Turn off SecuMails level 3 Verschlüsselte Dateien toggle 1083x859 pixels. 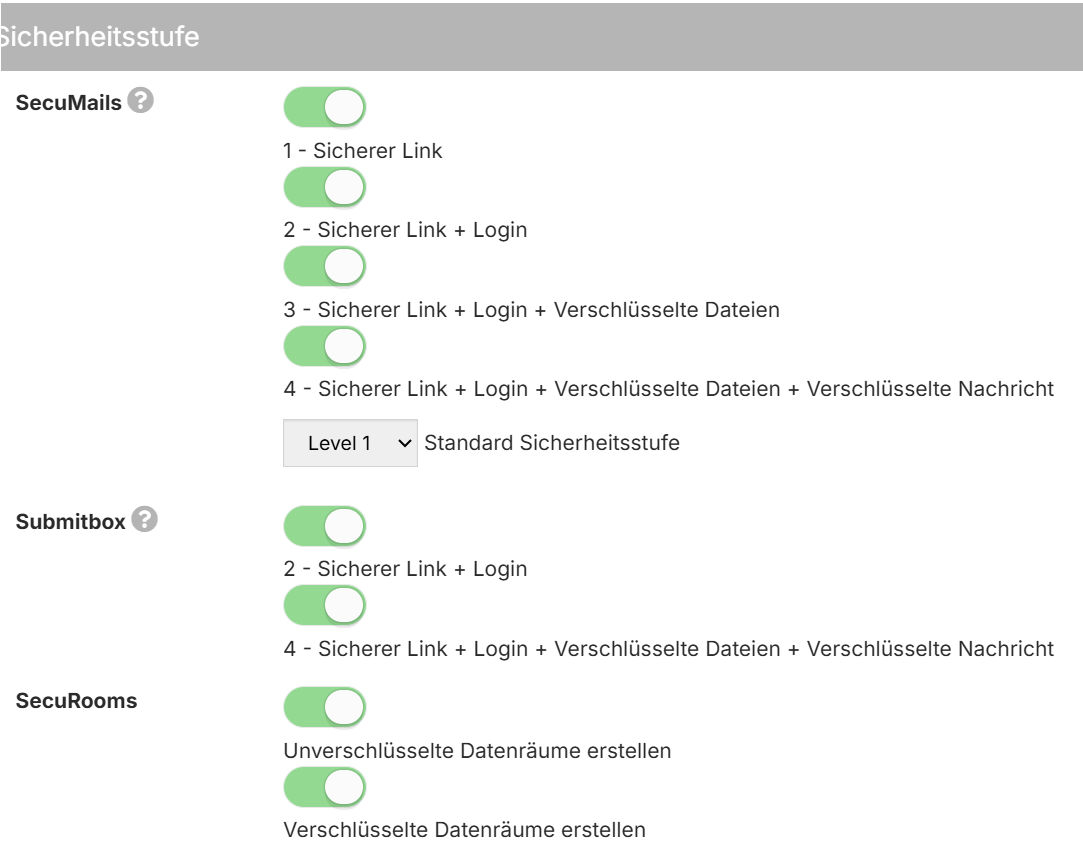pyautogui.click(x=324, y=267)
